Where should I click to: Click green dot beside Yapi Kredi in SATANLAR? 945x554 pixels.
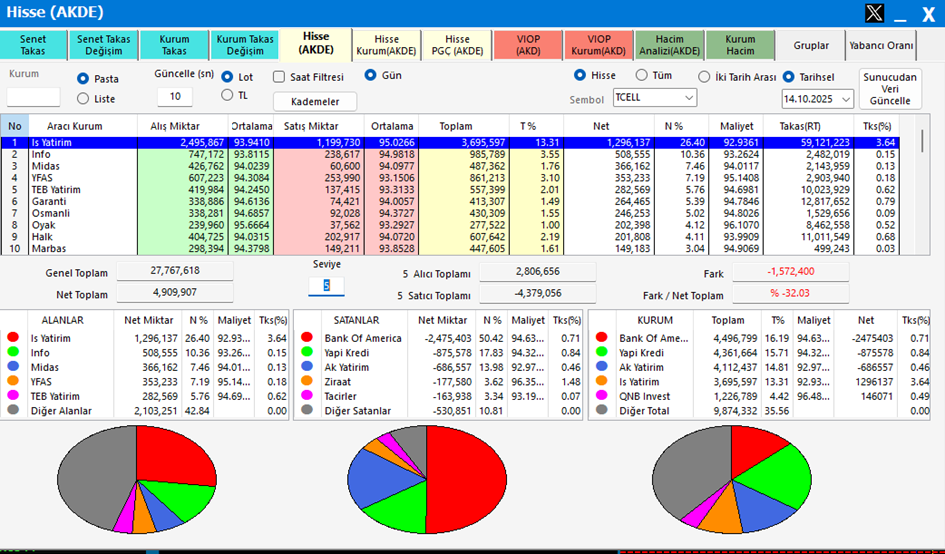[x=311, y=352]
